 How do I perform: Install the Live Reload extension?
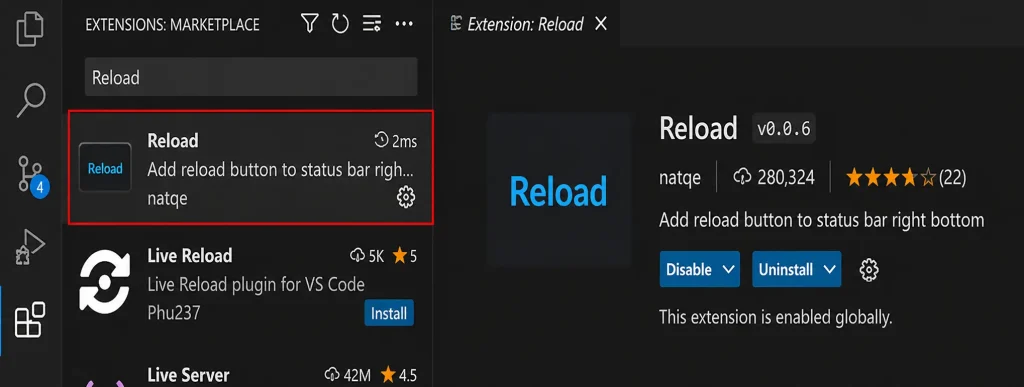click(x=389, y=313)
